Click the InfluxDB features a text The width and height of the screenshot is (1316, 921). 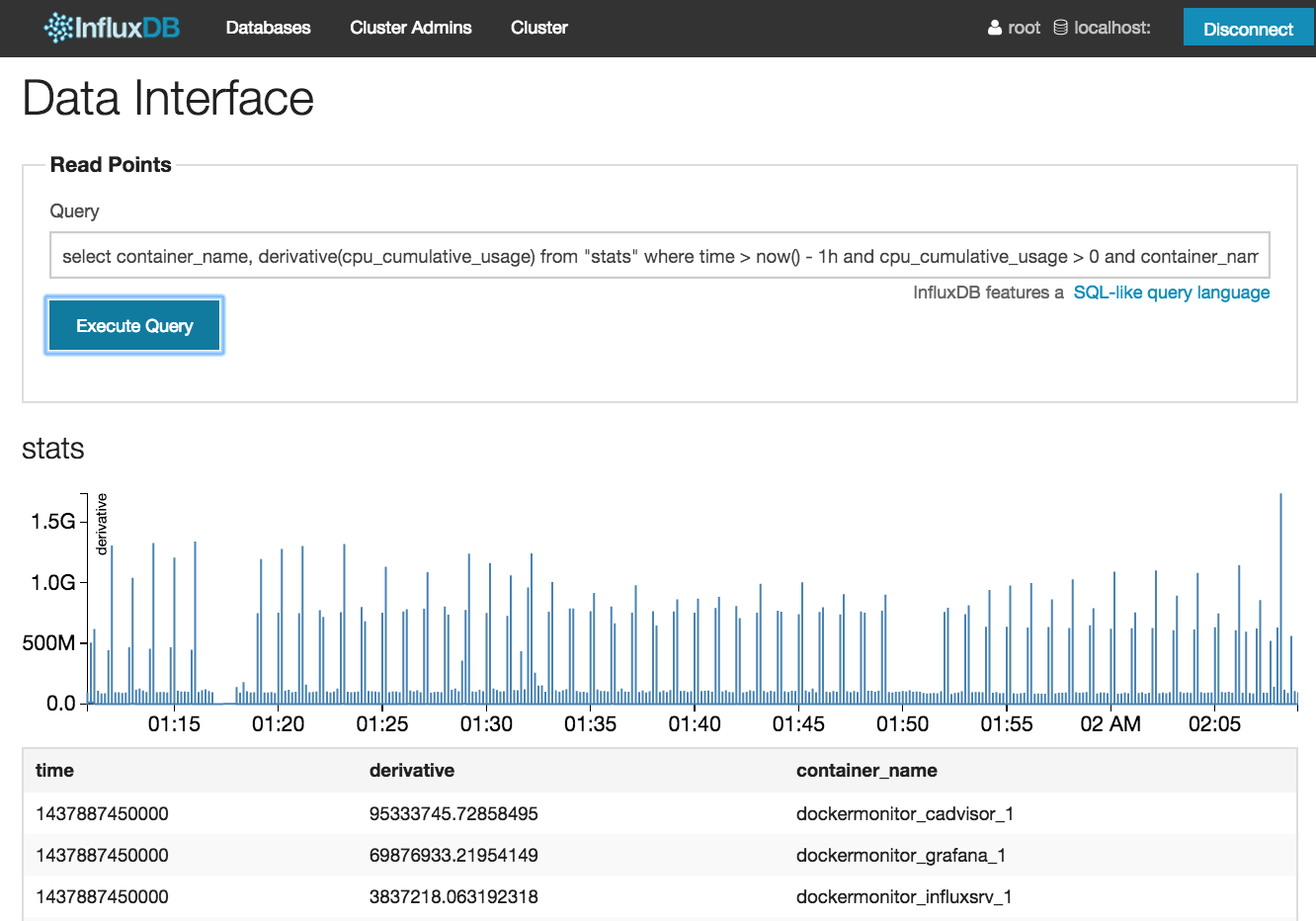point(988,293)
